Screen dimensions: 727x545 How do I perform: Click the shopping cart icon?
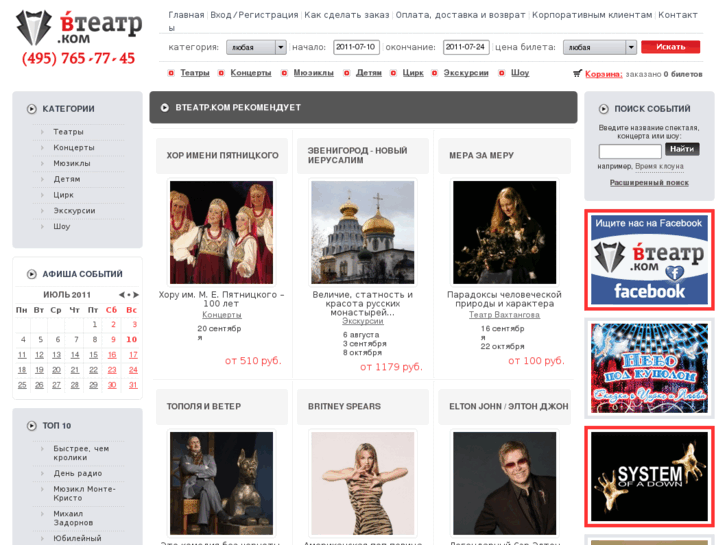coord(577,73)
